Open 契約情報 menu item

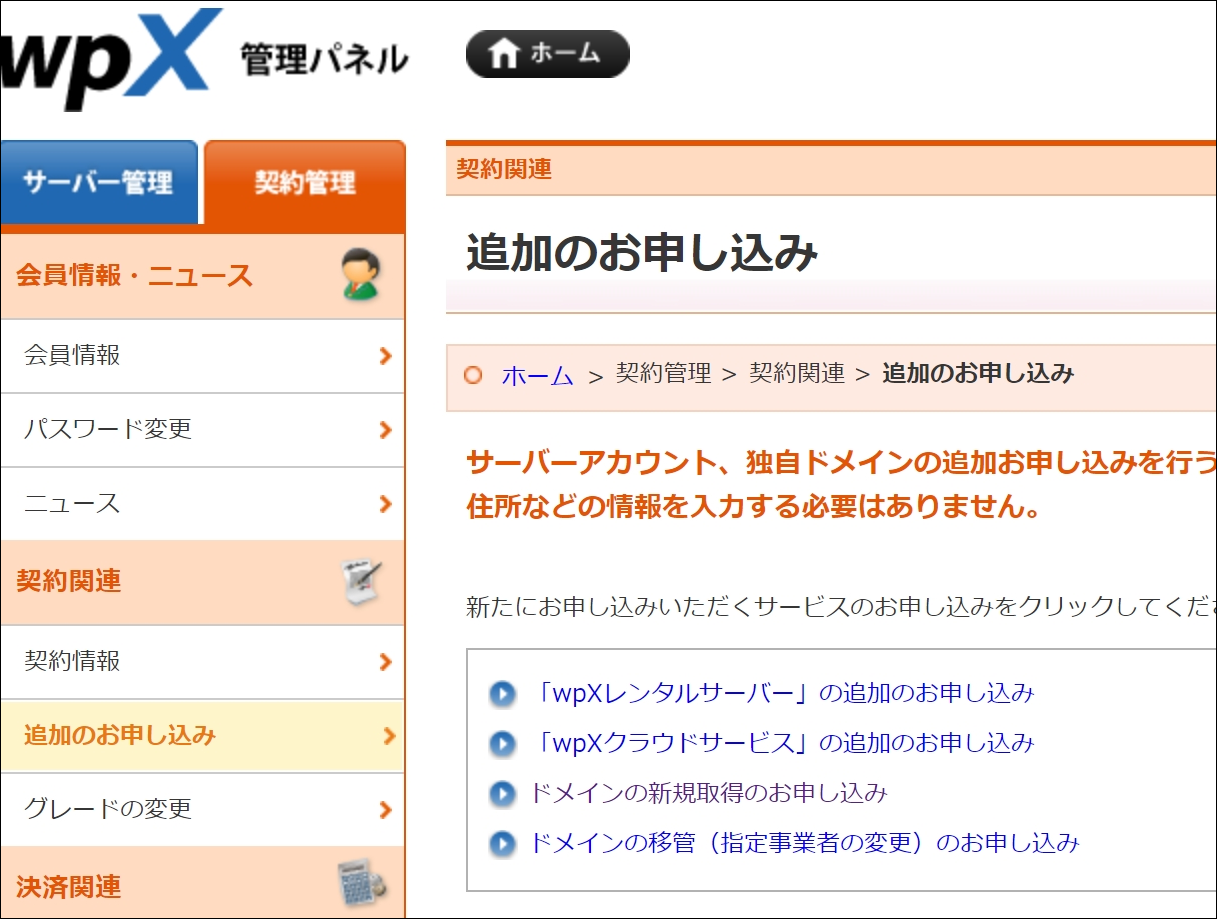tap(203, 662)
